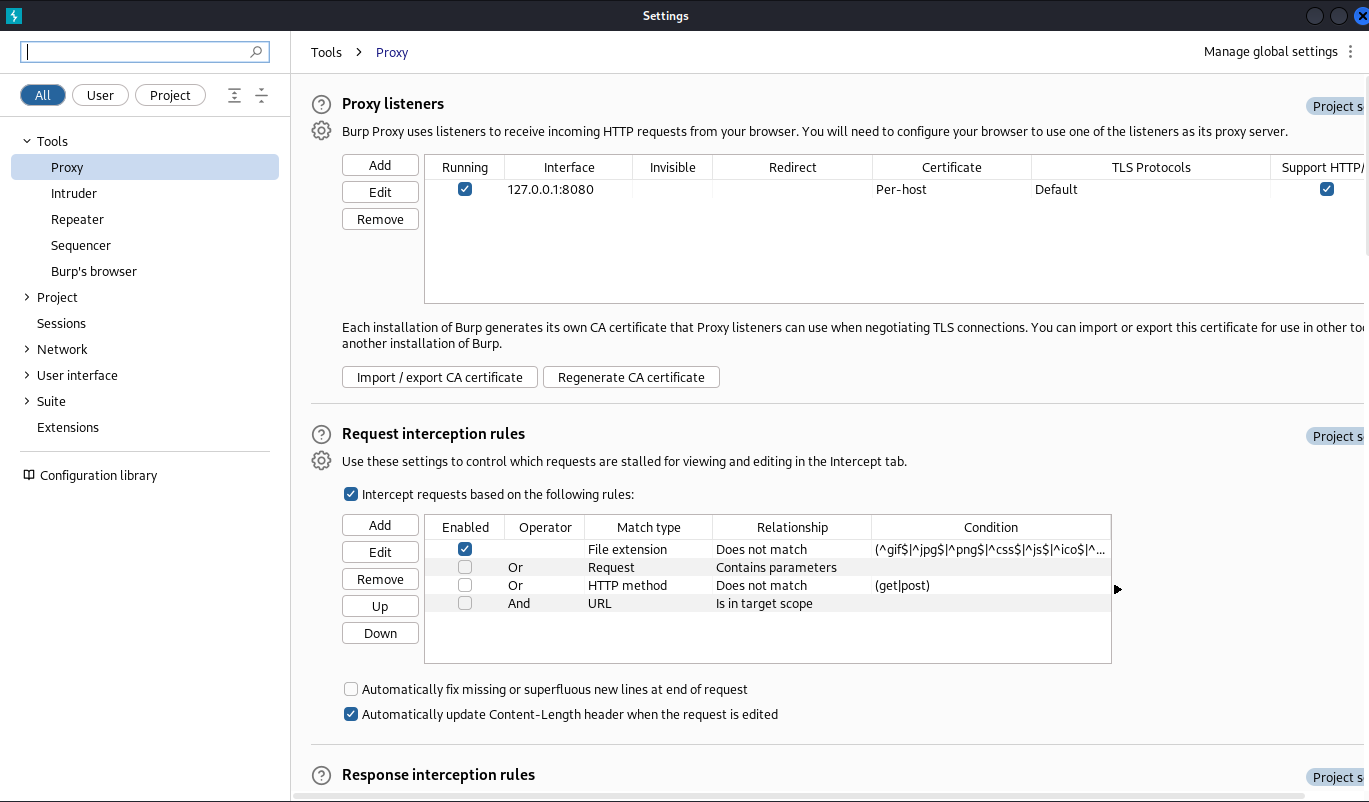Collapse the Tools tree node
1369x802 pixels.
[x=27, y=141]
